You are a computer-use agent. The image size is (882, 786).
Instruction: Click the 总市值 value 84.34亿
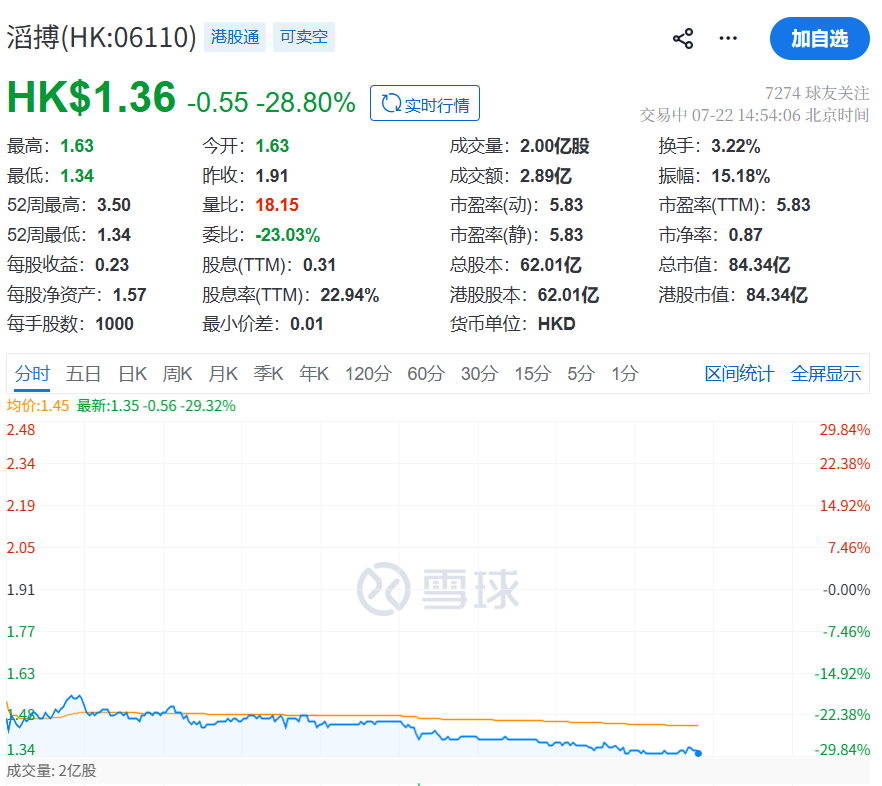click(759, 264)
